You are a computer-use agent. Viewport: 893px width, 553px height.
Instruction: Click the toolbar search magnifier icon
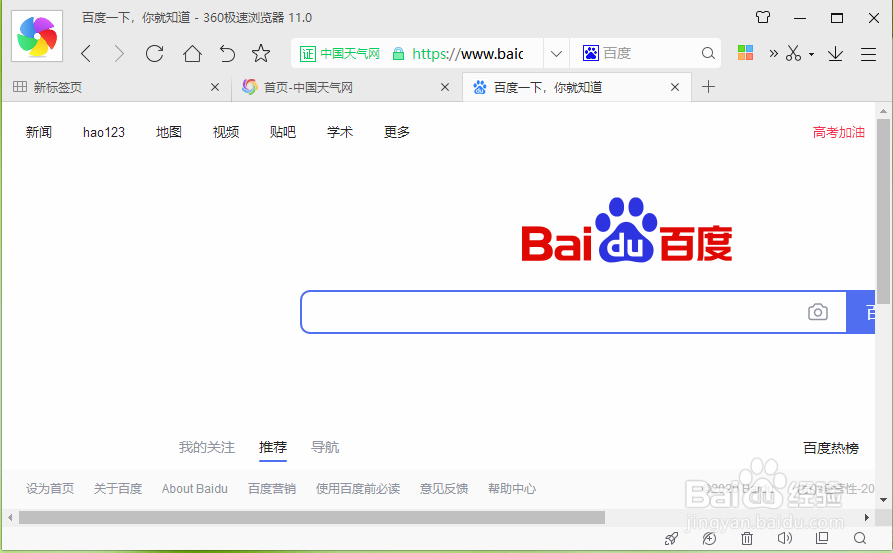708,53
